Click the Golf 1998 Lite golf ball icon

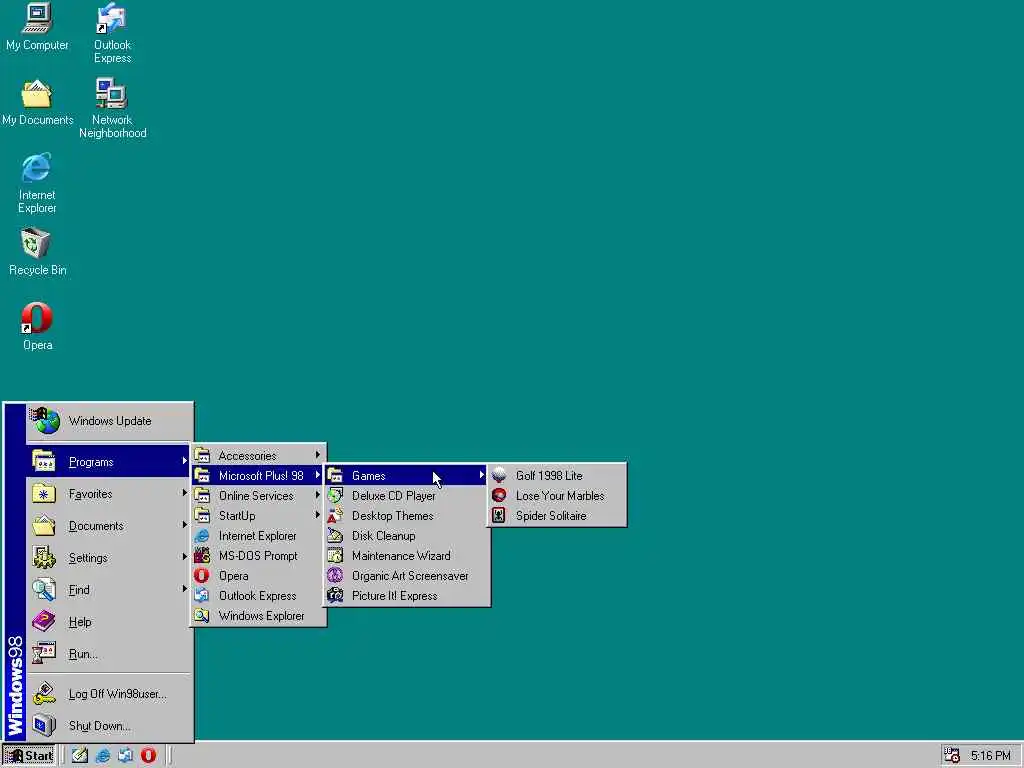(x=499, y=475)
